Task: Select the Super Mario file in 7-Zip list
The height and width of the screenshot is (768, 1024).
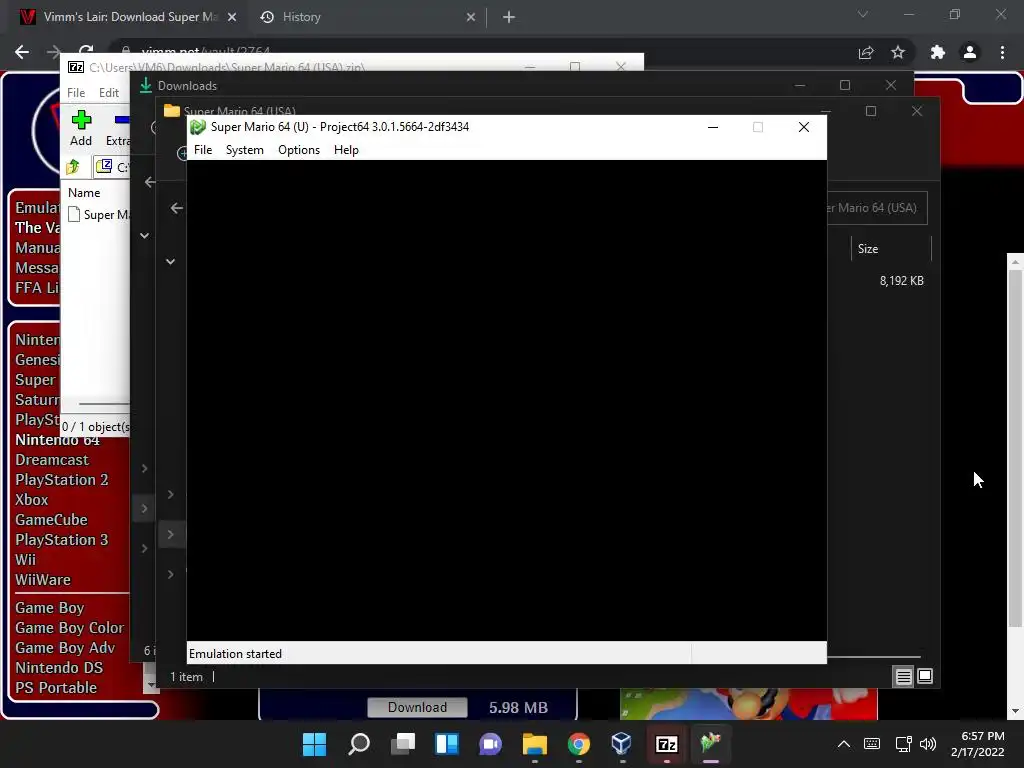Action: [x=98, y=215]
